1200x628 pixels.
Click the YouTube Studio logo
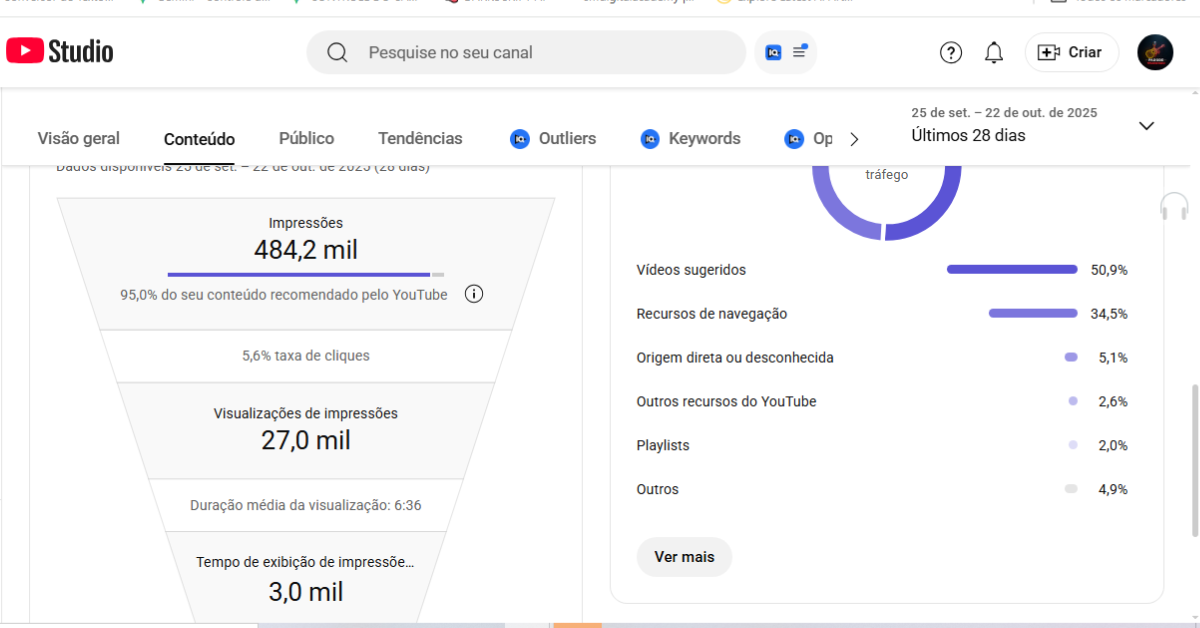click(x=60, y=52)
